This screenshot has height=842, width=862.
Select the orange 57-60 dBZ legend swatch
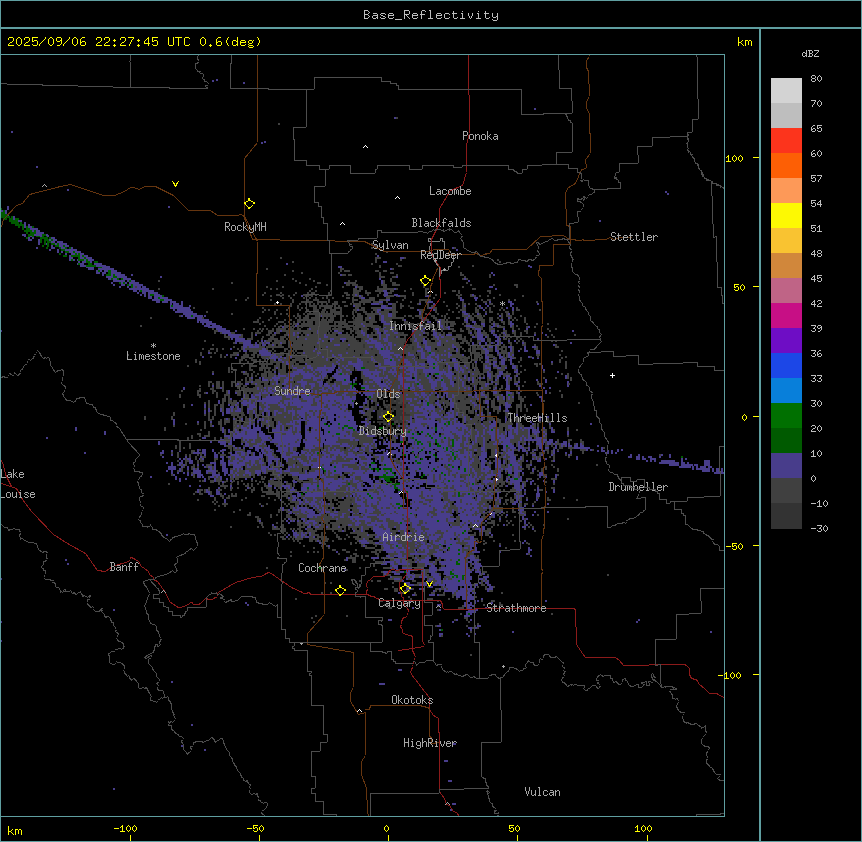[x=786, y=165]
